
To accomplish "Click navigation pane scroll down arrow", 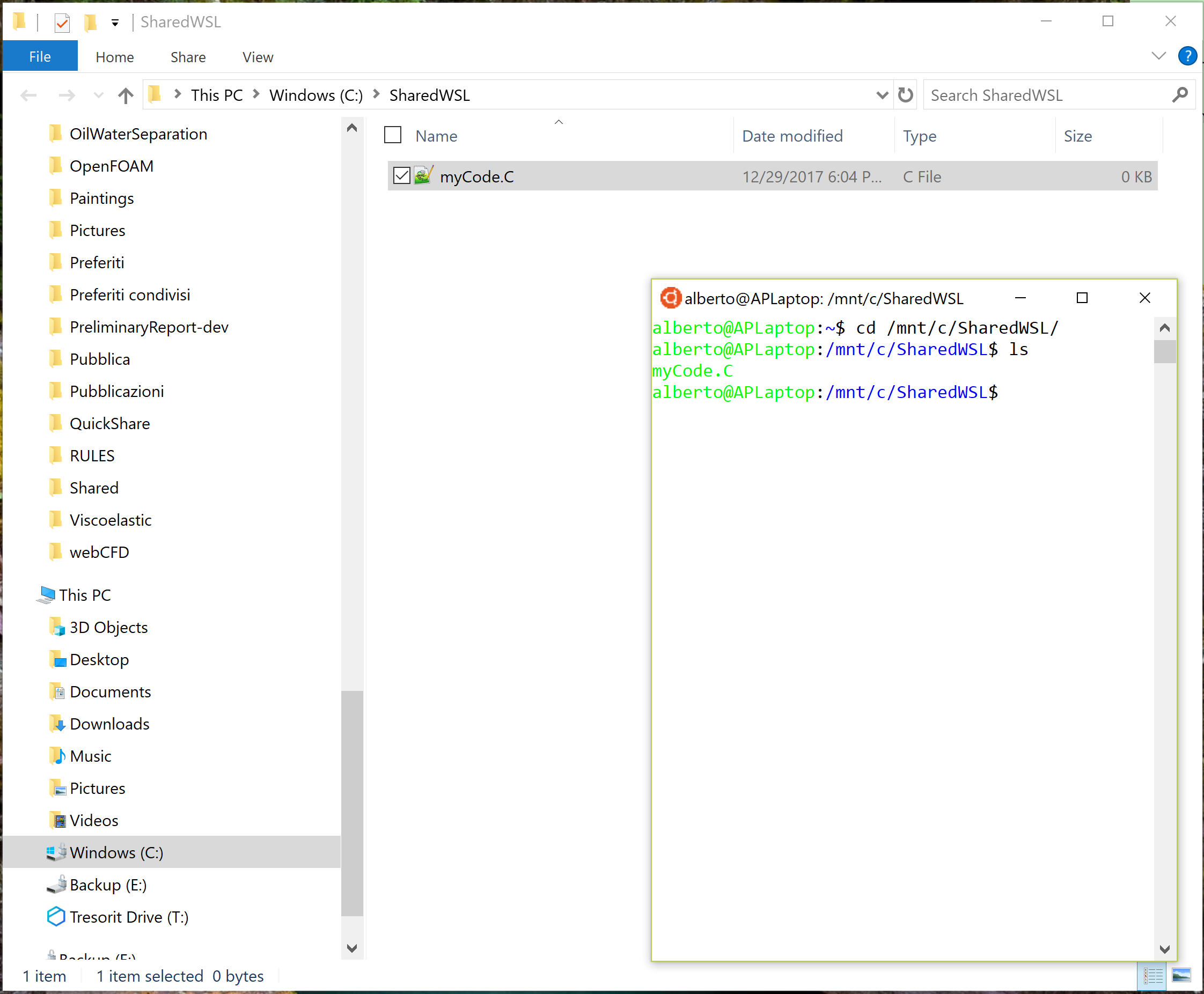I will (x=353, y=948).
